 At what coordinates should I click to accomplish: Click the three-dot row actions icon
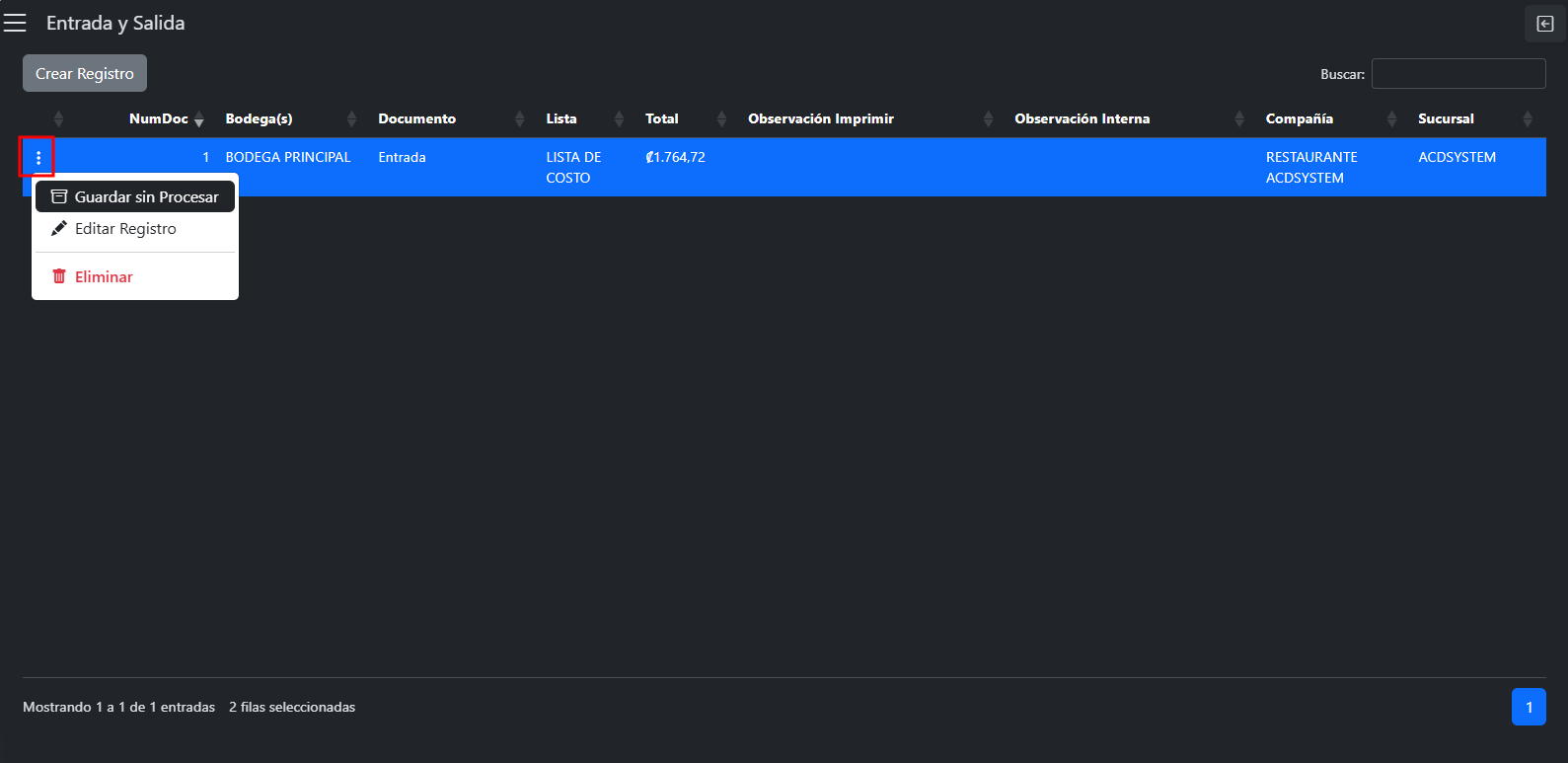38,158
